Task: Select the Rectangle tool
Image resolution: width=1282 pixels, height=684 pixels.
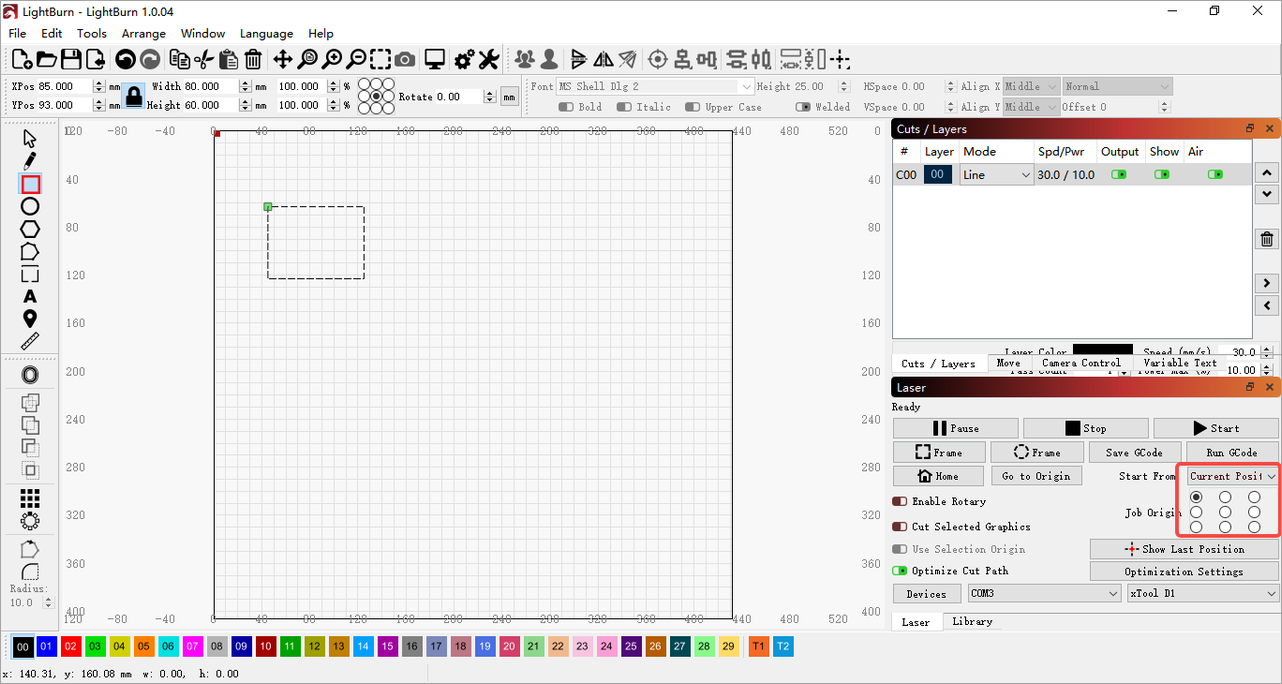Action: pos(30,184)
